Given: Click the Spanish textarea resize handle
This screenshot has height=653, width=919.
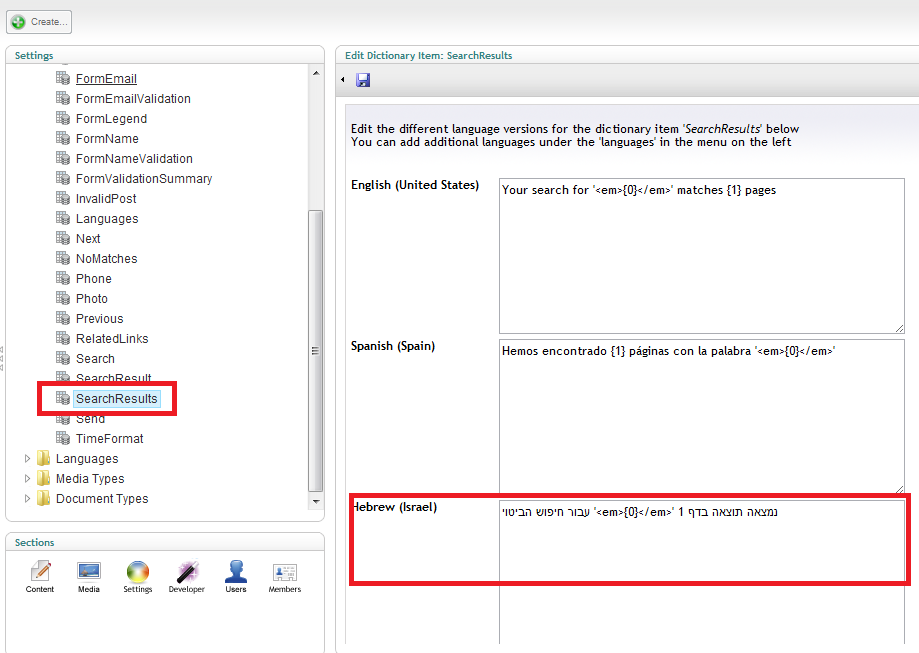Looking at the screenshot, I should click(900, 489).
